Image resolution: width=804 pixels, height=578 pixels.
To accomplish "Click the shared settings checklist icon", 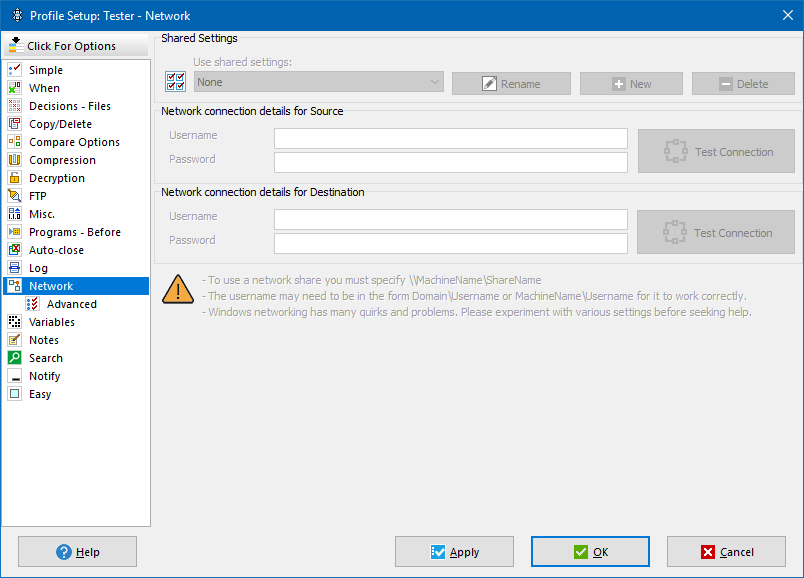I will [176, 82].
